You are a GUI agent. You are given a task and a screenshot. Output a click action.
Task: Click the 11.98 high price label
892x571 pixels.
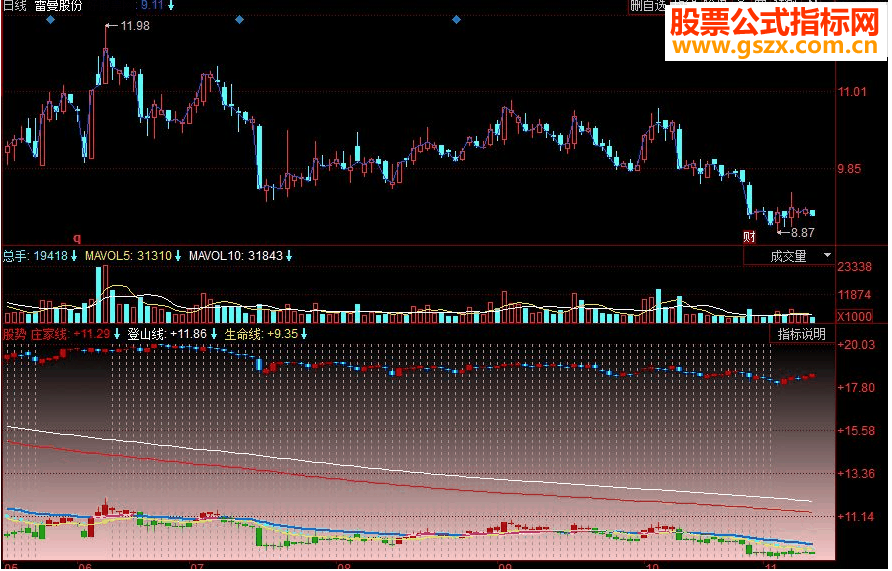135,26
